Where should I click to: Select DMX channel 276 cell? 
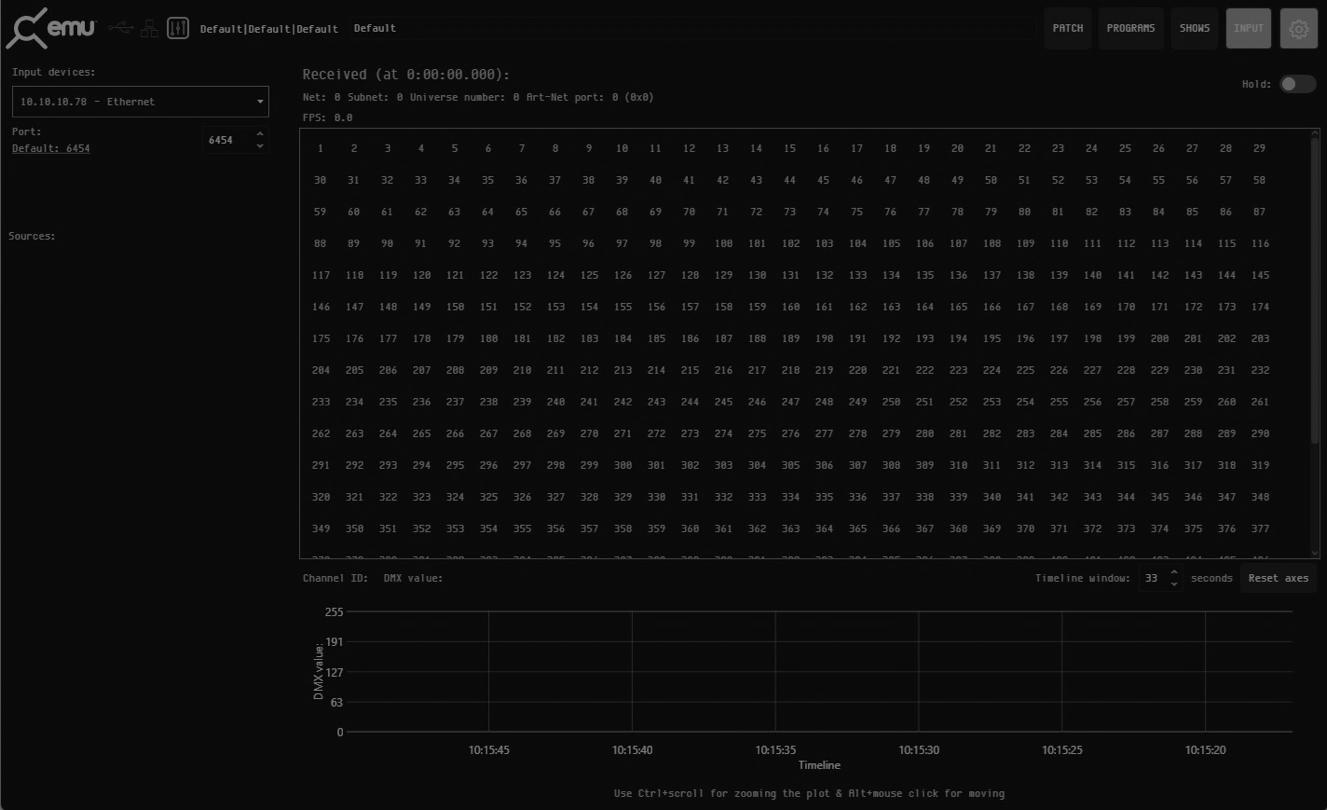pos(790,434)
